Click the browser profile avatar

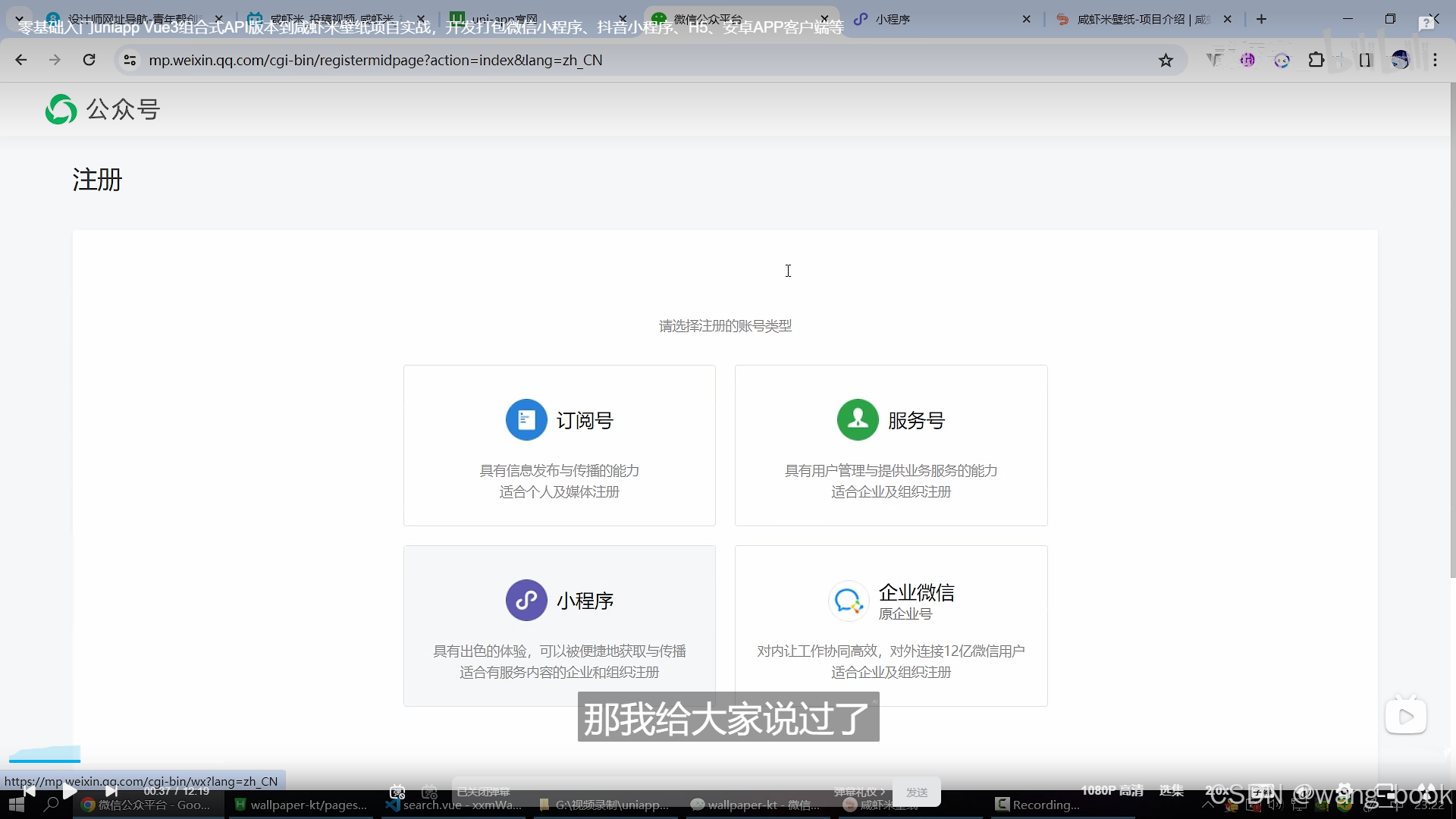point(1400,60)
